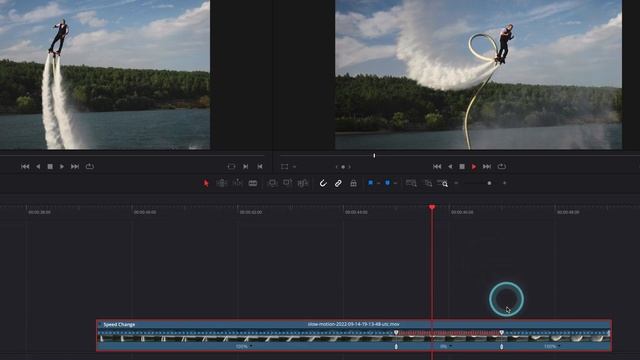Click the Overwrite Clip icon
Viewport: 640px width, 360px height.
point(287,183)
